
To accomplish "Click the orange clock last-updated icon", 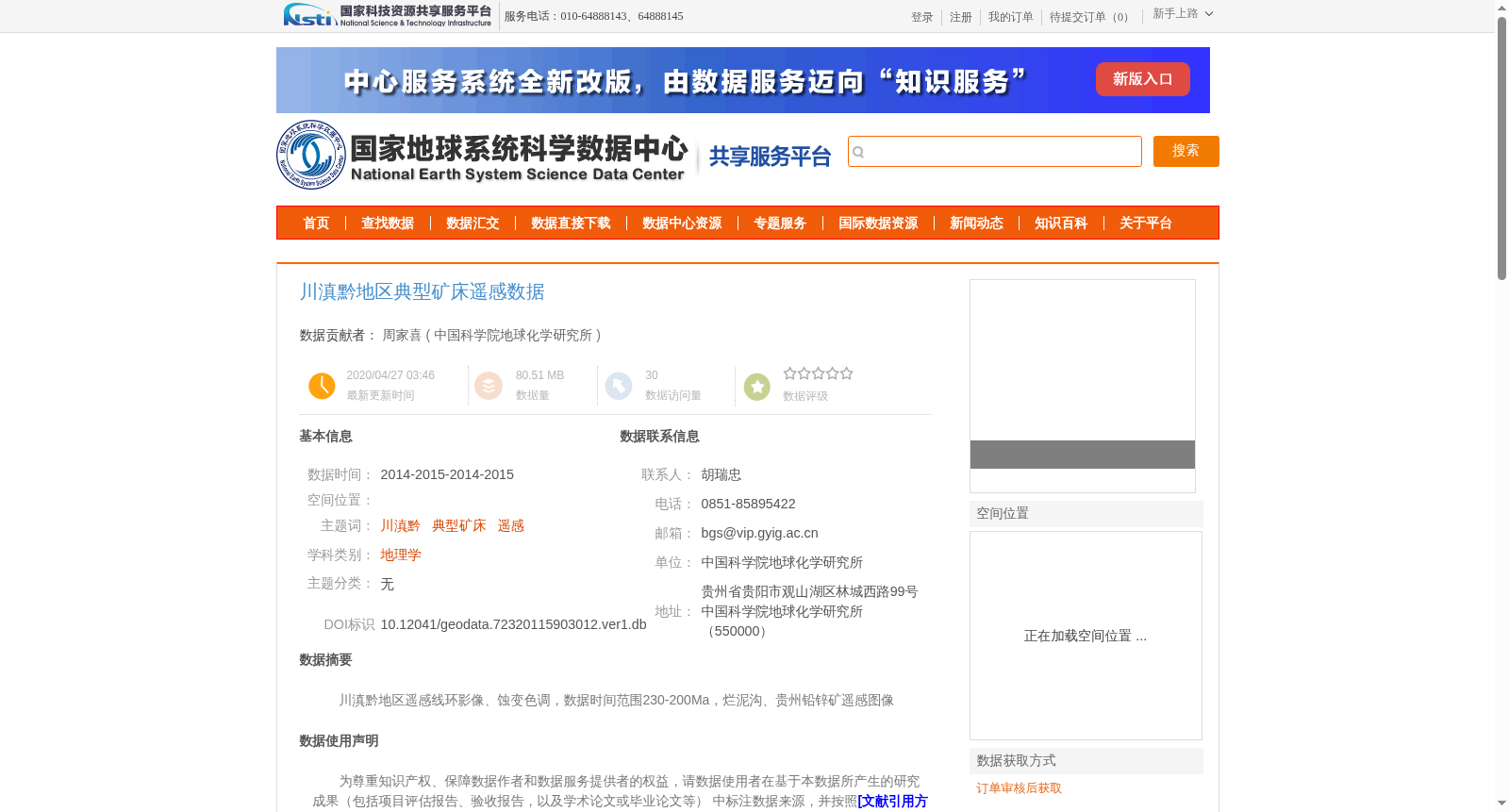I will click(x=322, y=386).
